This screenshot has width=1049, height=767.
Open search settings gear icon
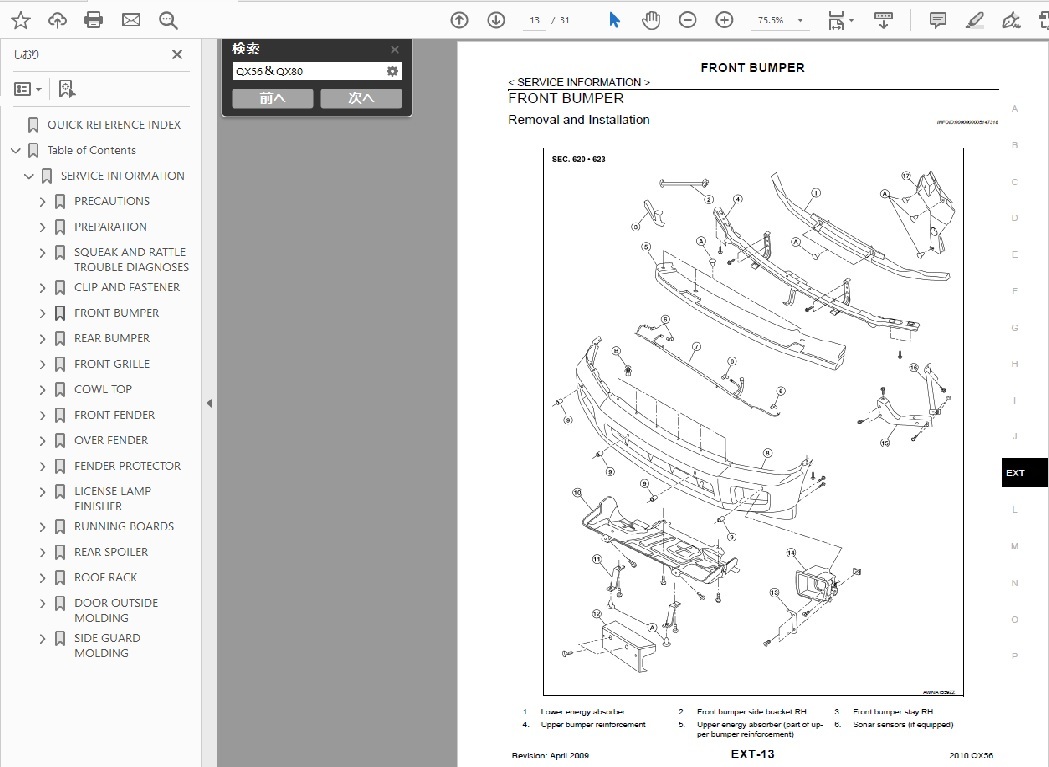392,71
